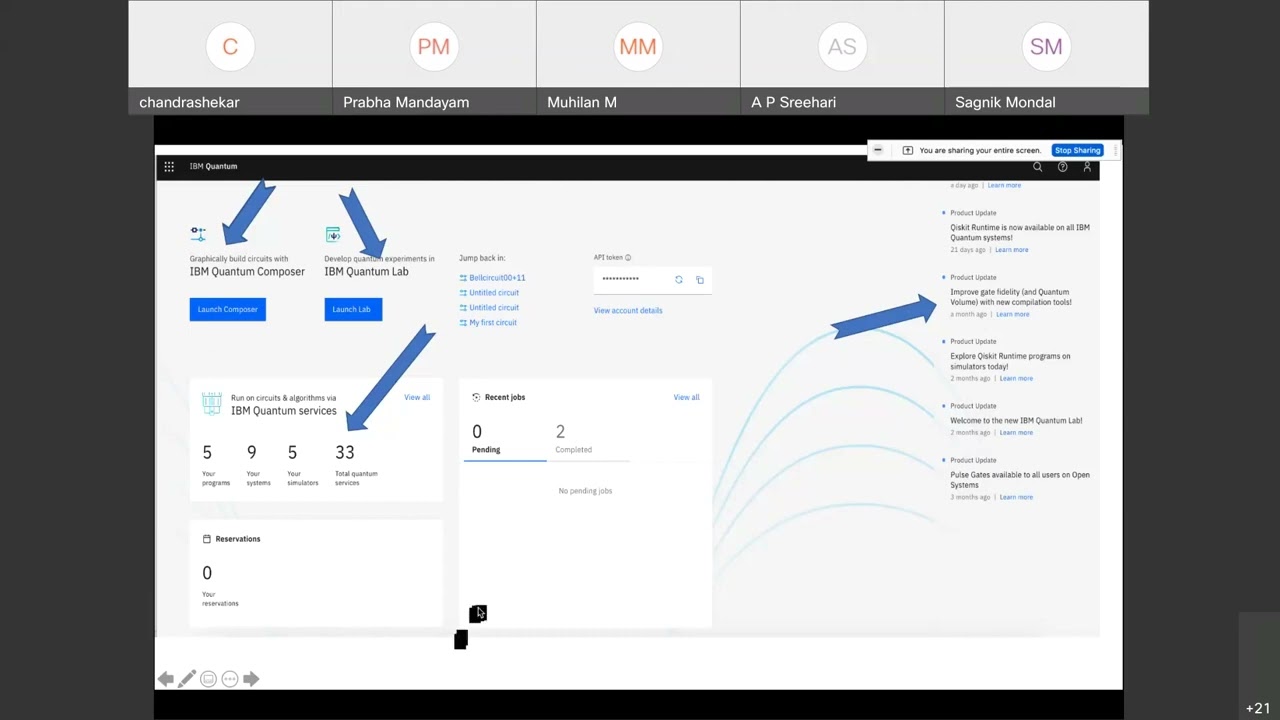The width and height of the screenshot is (1280, 720).
Task: Learn more about new IBM Quantum Lab
Action: point(1016,433)
